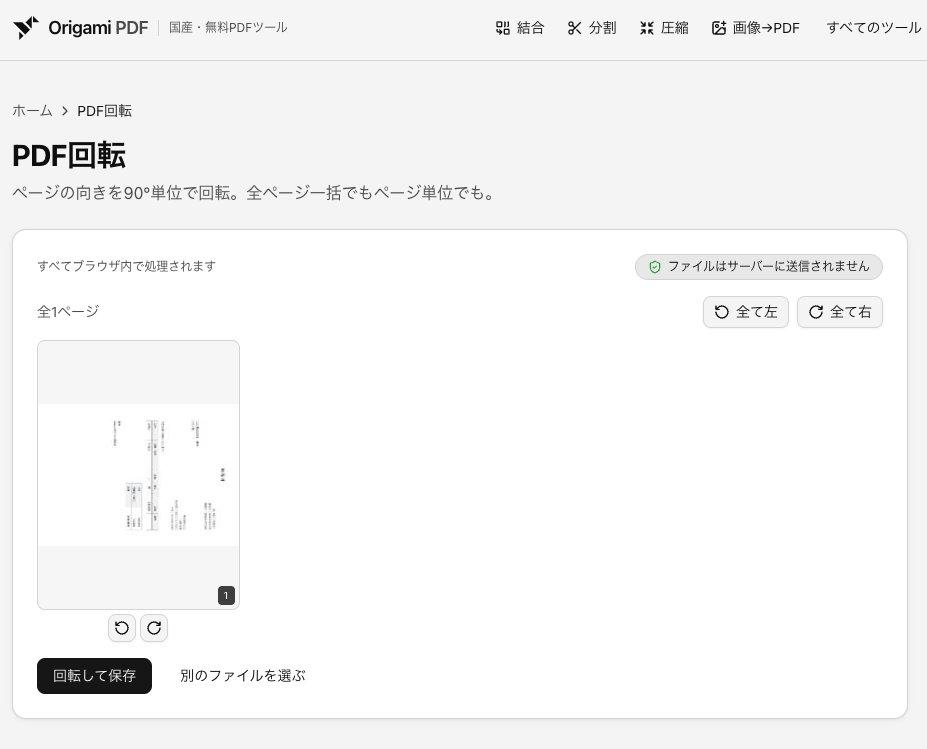
Task: Rotate page 1 clockwise
Action: click(x=154, y=628)
